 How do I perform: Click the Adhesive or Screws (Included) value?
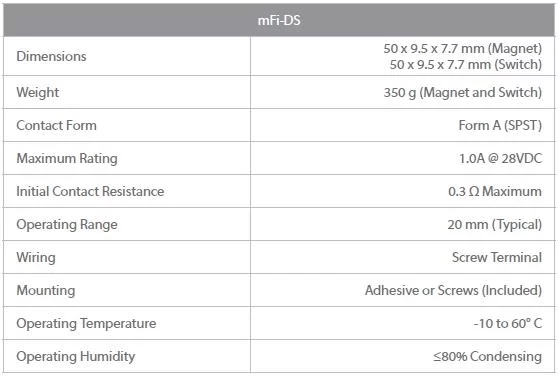coord(453,291)
